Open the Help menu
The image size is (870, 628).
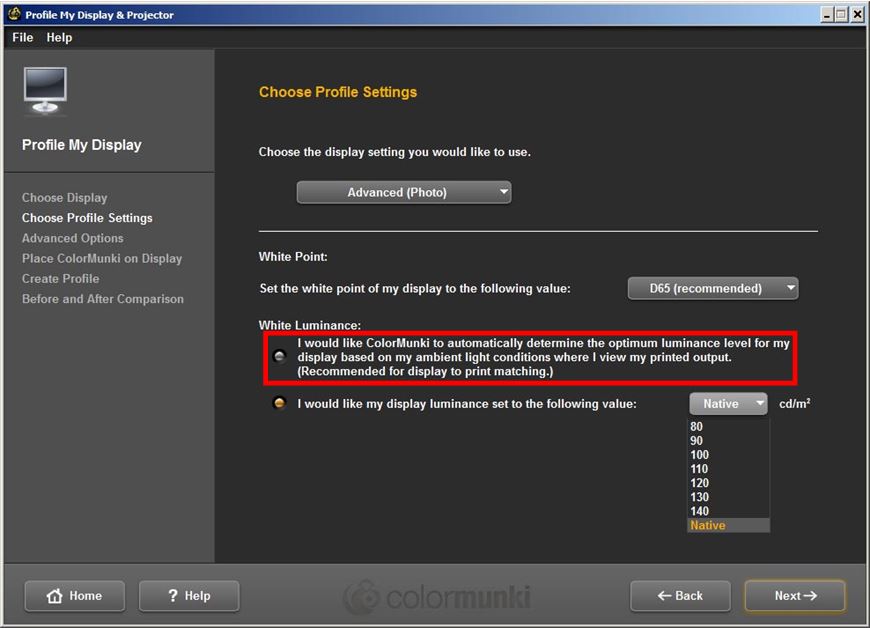pos(59,37)
